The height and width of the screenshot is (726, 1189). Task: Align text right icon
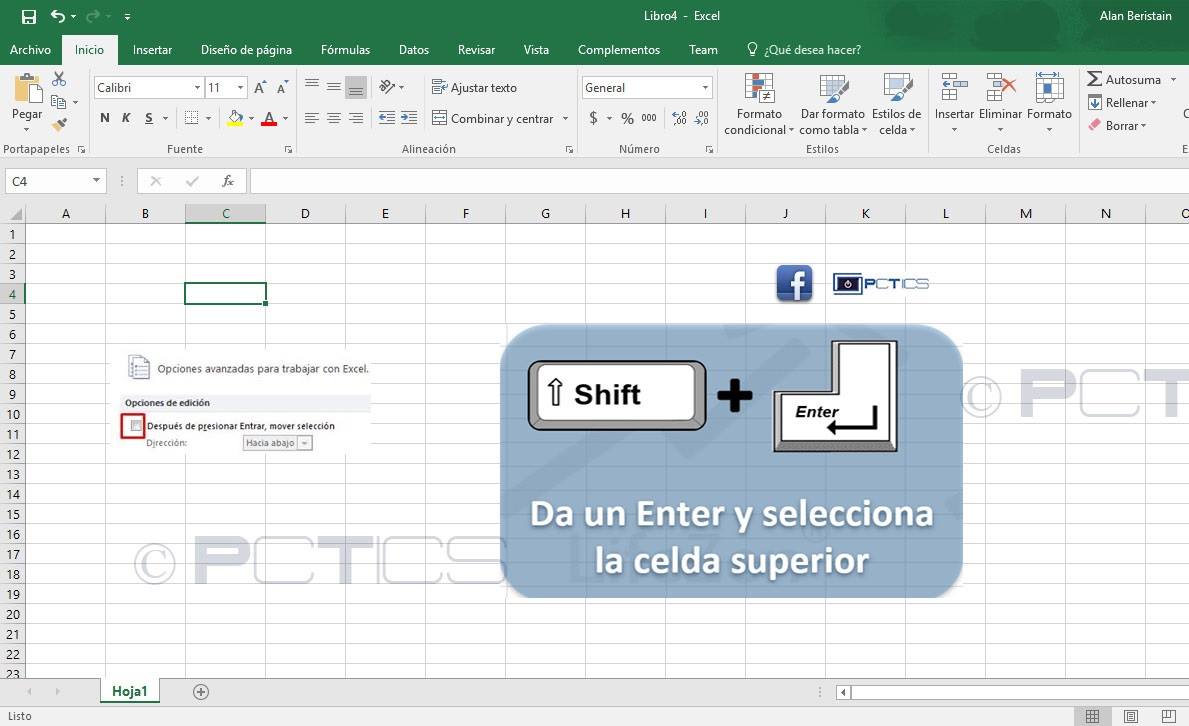pos(356,118)
